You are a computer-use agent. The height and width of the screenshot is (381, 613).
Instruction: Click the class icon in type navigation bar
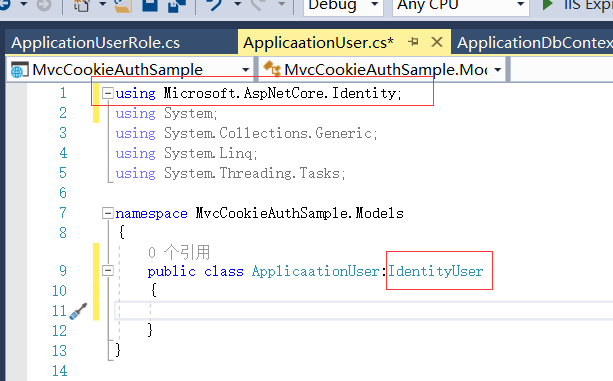tap(272, 68)
